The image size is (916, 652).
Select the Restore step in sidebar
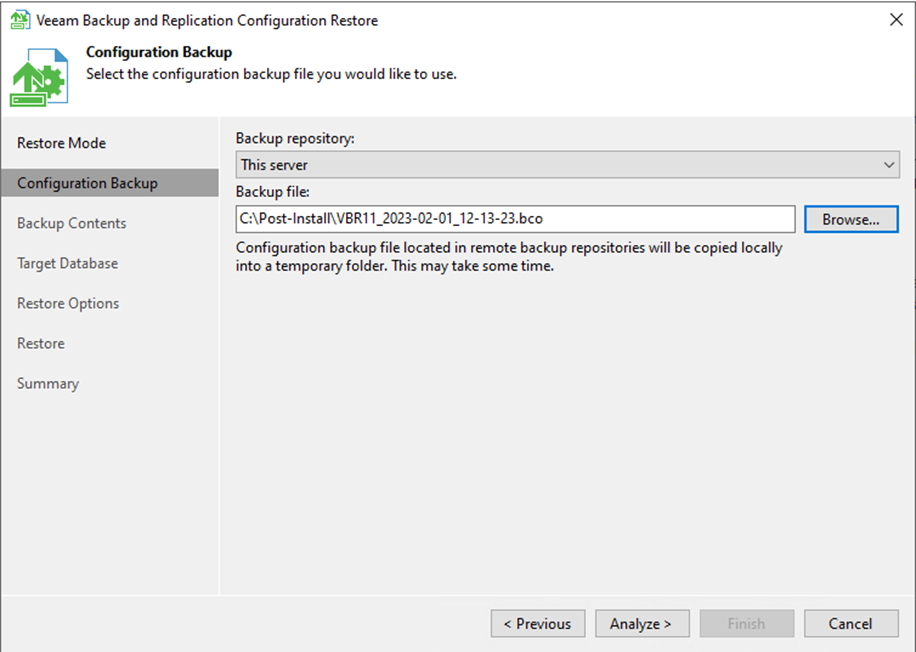coord(41,344)
